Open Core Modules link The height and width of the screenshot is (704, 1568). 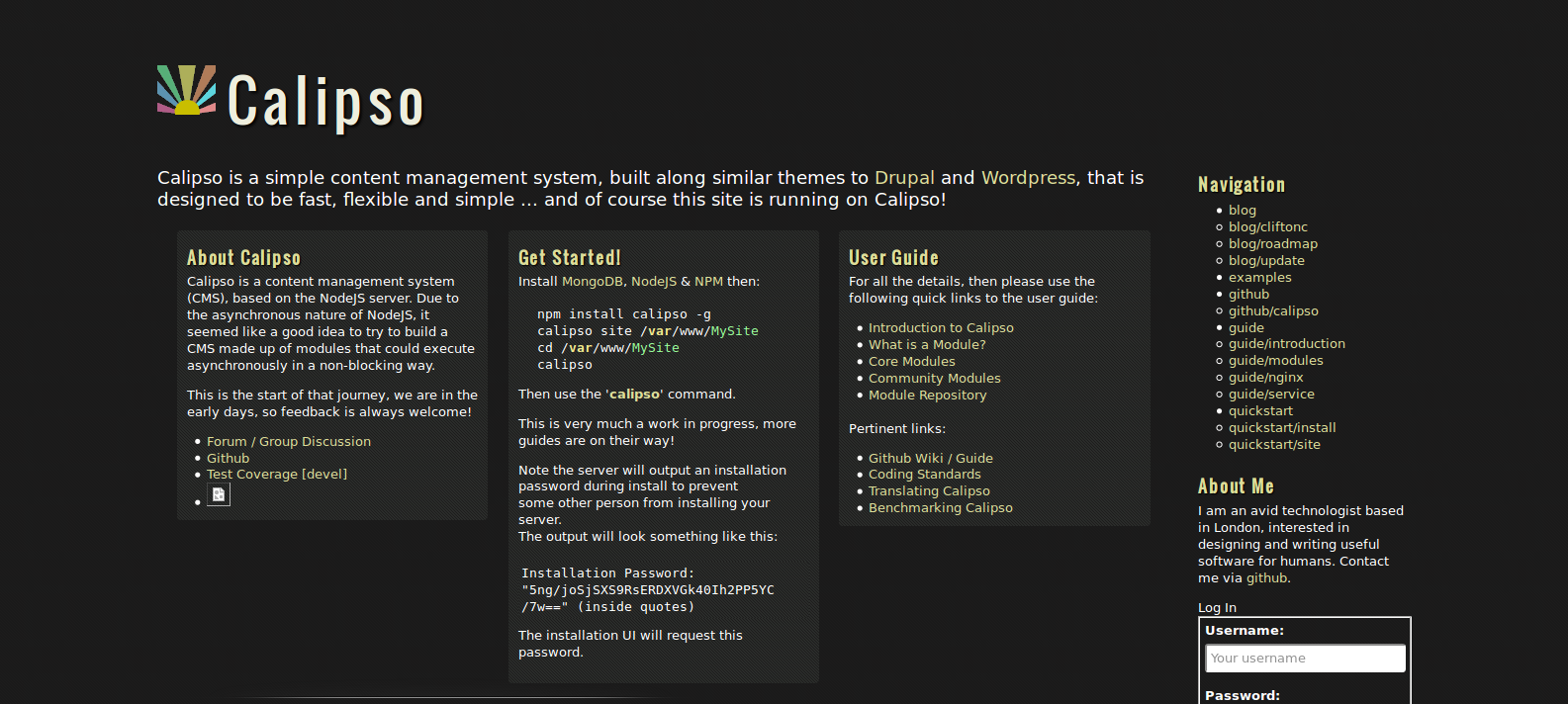(x=912, y=362)
